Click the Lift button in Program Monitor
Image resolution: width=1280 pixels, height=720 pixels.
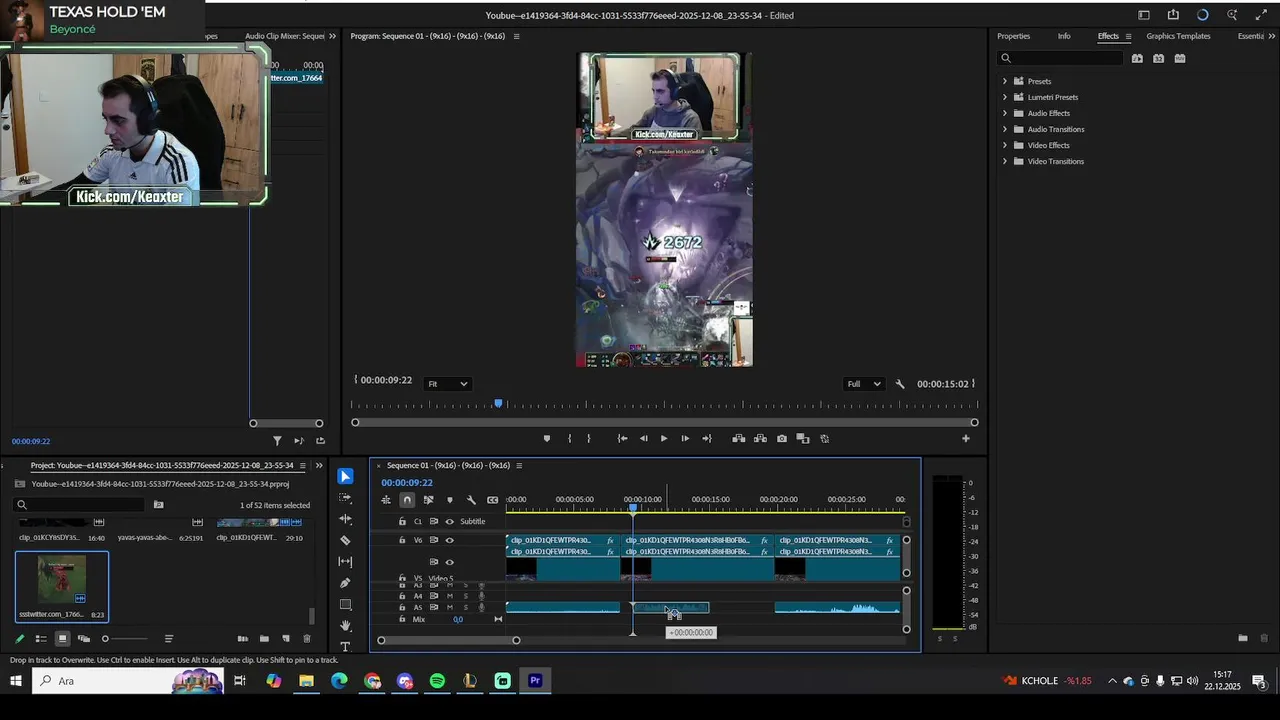739,438
